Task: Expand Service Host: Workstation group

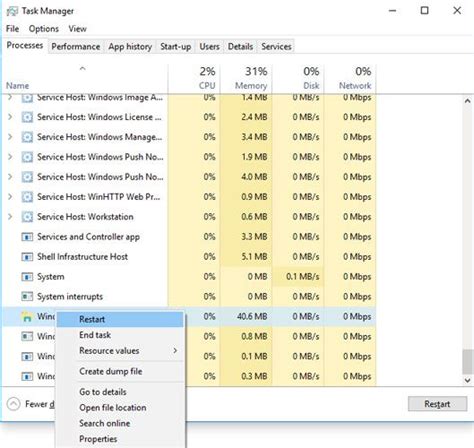Action: (10, 217)
